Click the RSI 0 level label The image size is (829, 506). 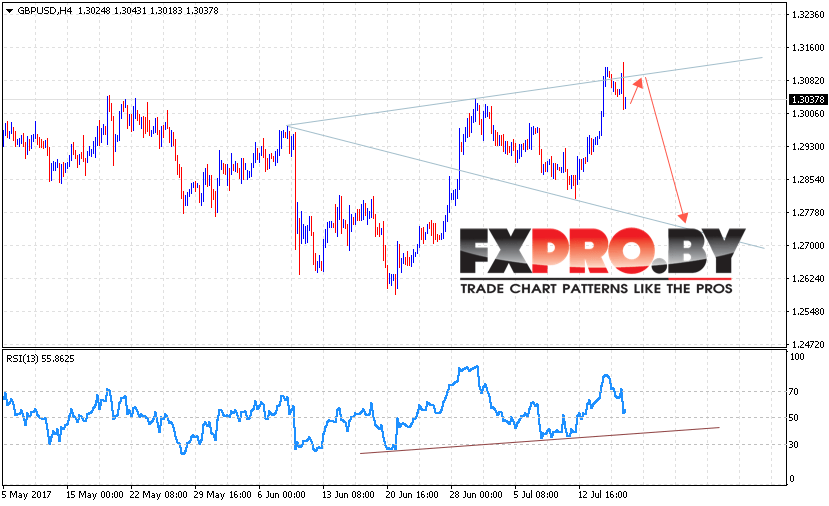pos(791,479)
